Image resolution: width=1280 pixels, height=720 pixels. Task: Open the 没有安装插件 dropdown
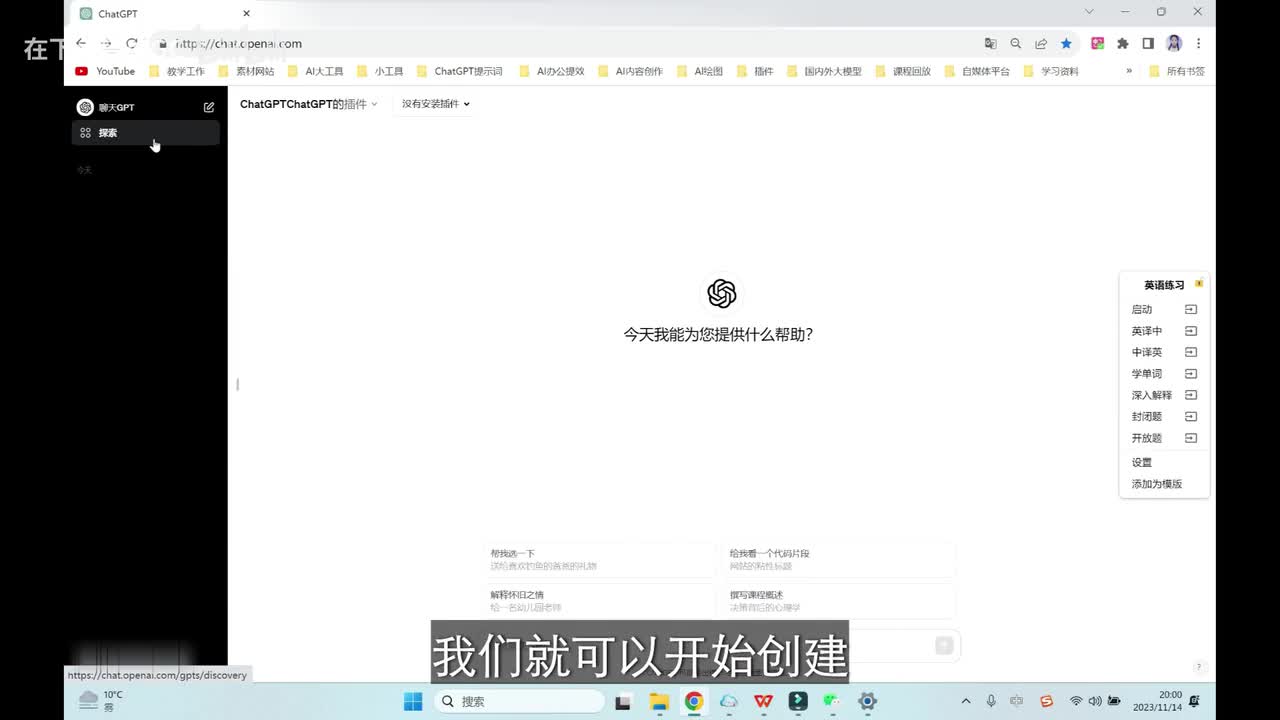(x=435, y=104)
